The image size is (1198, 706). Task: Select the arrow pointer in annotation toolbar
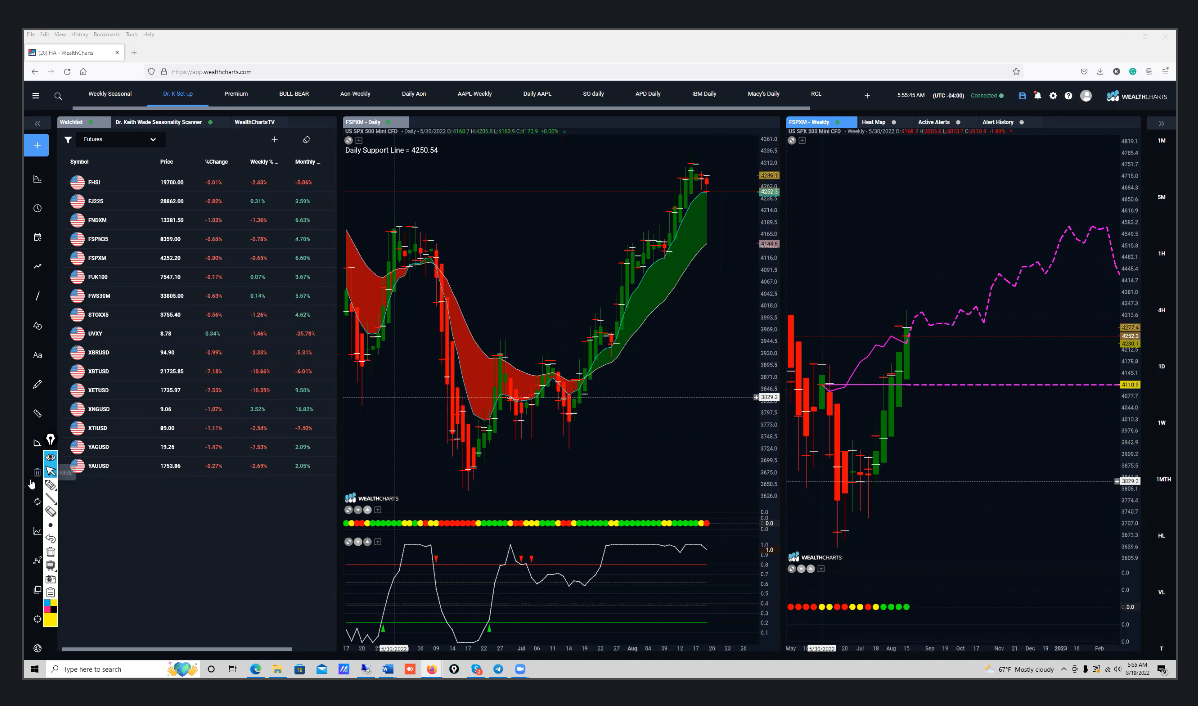click(50, 471)
